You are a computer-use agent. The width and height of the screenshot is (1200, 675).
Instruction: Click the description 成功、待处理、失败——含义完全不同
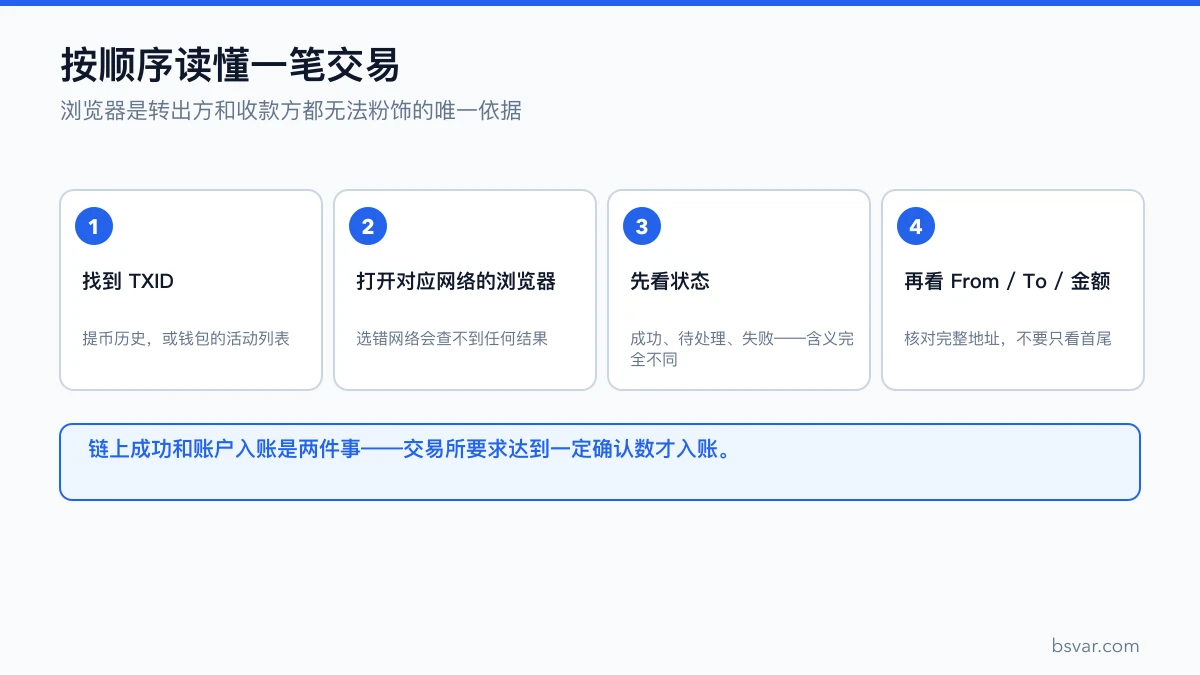[x=742, y=349]
